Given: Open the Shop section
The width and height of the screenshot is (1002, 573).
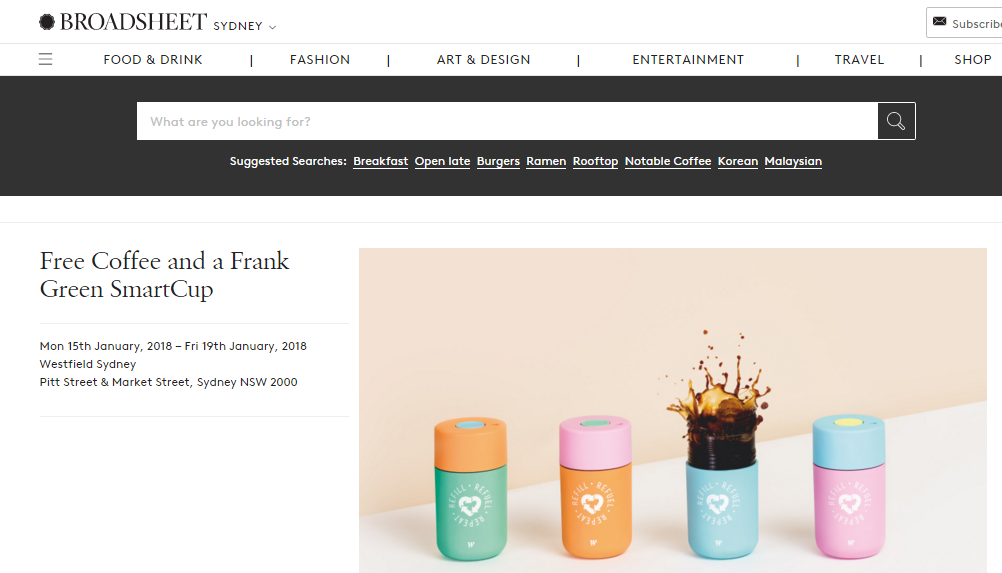Looking at the screenshot, I should (973, 59).
